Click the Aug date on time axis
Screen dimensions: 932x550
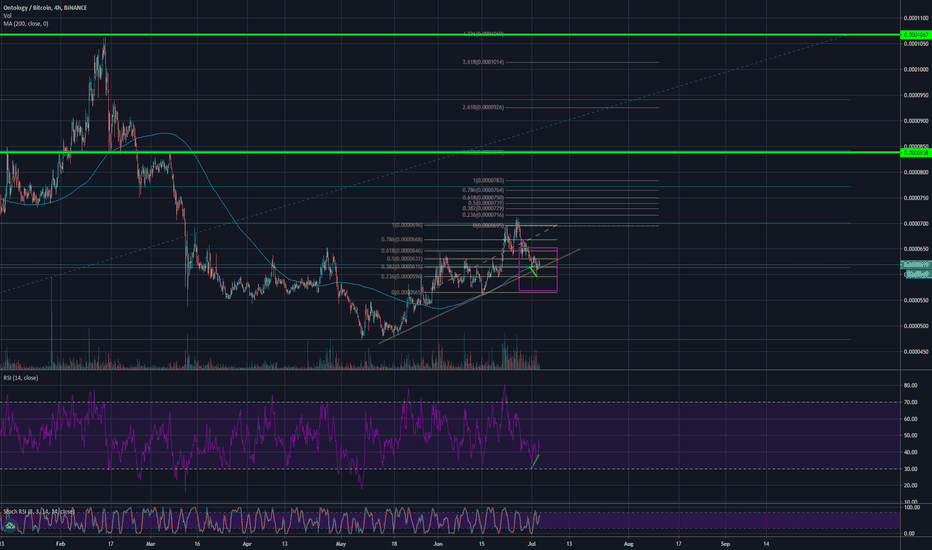[x=629, y=543]
